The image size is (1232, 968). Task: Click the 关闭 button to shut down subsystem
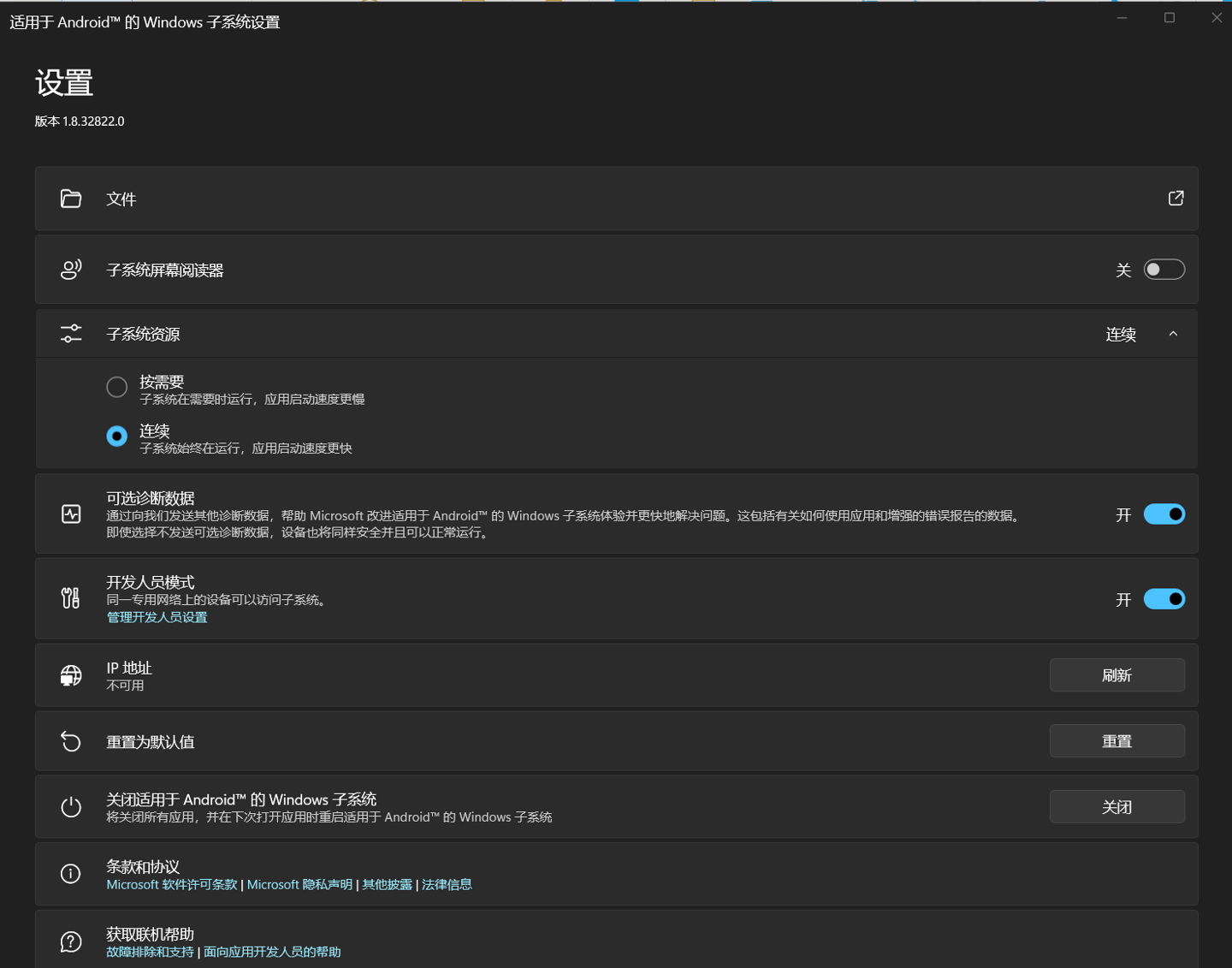click(1116, 806)
